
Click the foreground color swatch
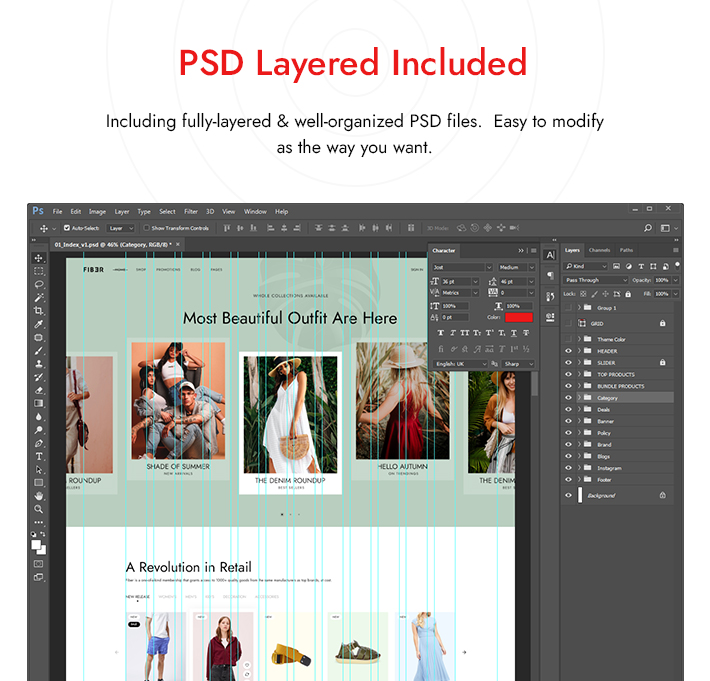tap(36, 545)
